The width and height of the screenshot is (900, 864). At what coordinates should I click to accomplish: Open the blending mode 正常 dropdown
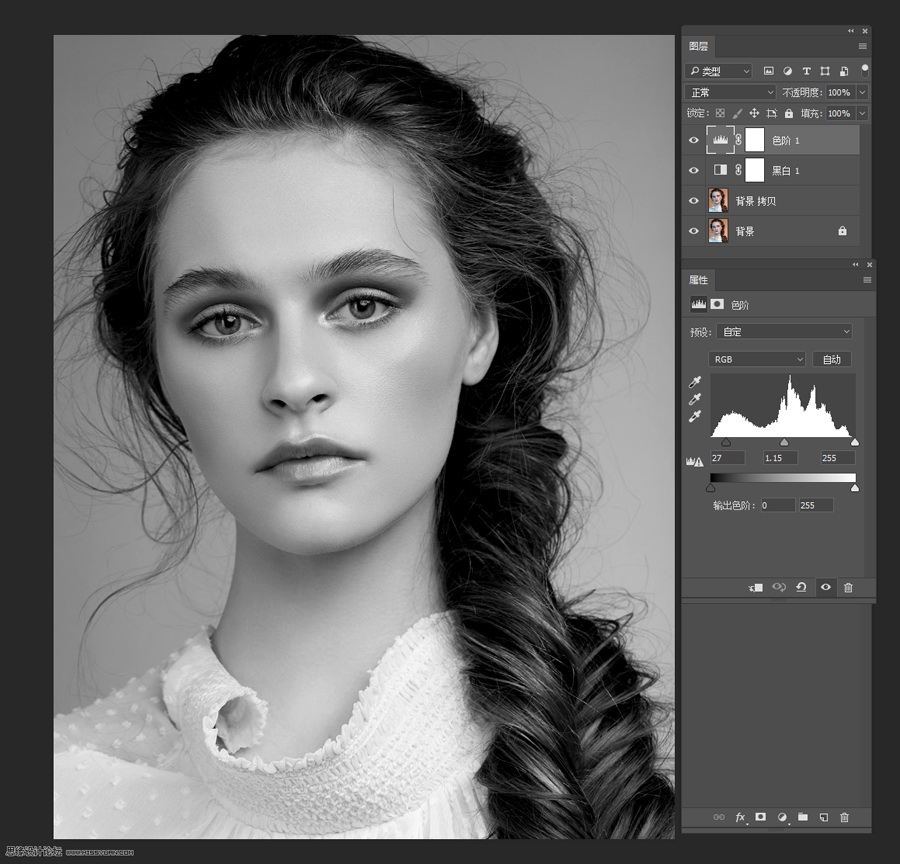pyautogui.click(x=730, y=92)
